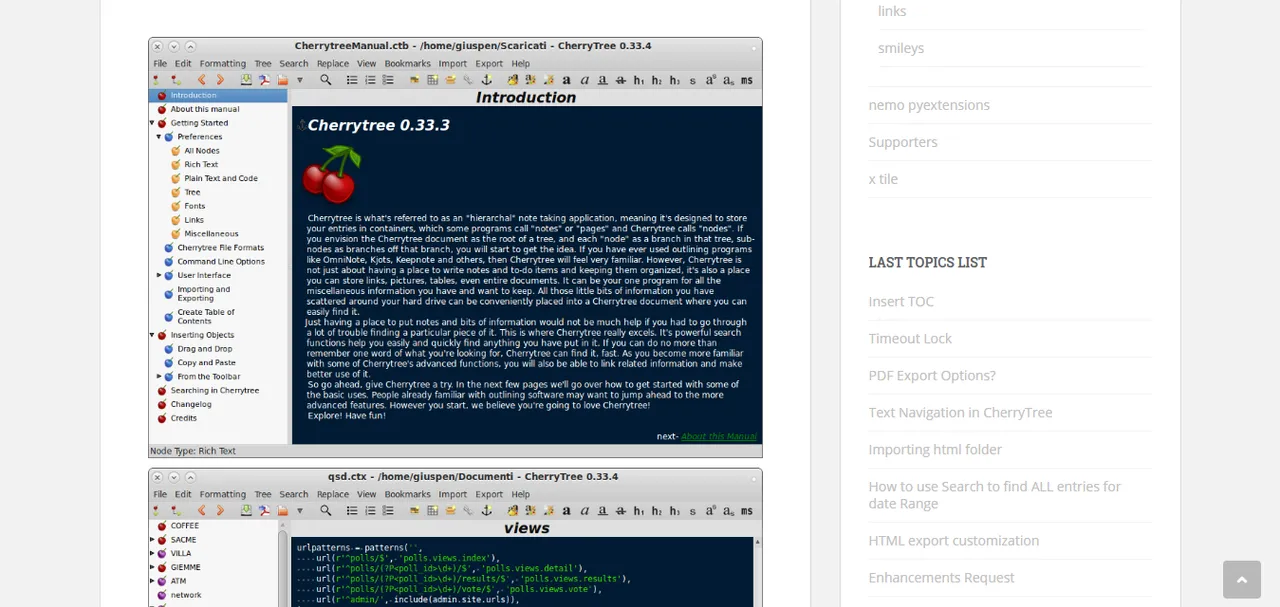This screenshot has height=607, width=1280.
Task: Expand the From the Toolbar node
Action: 158,377
